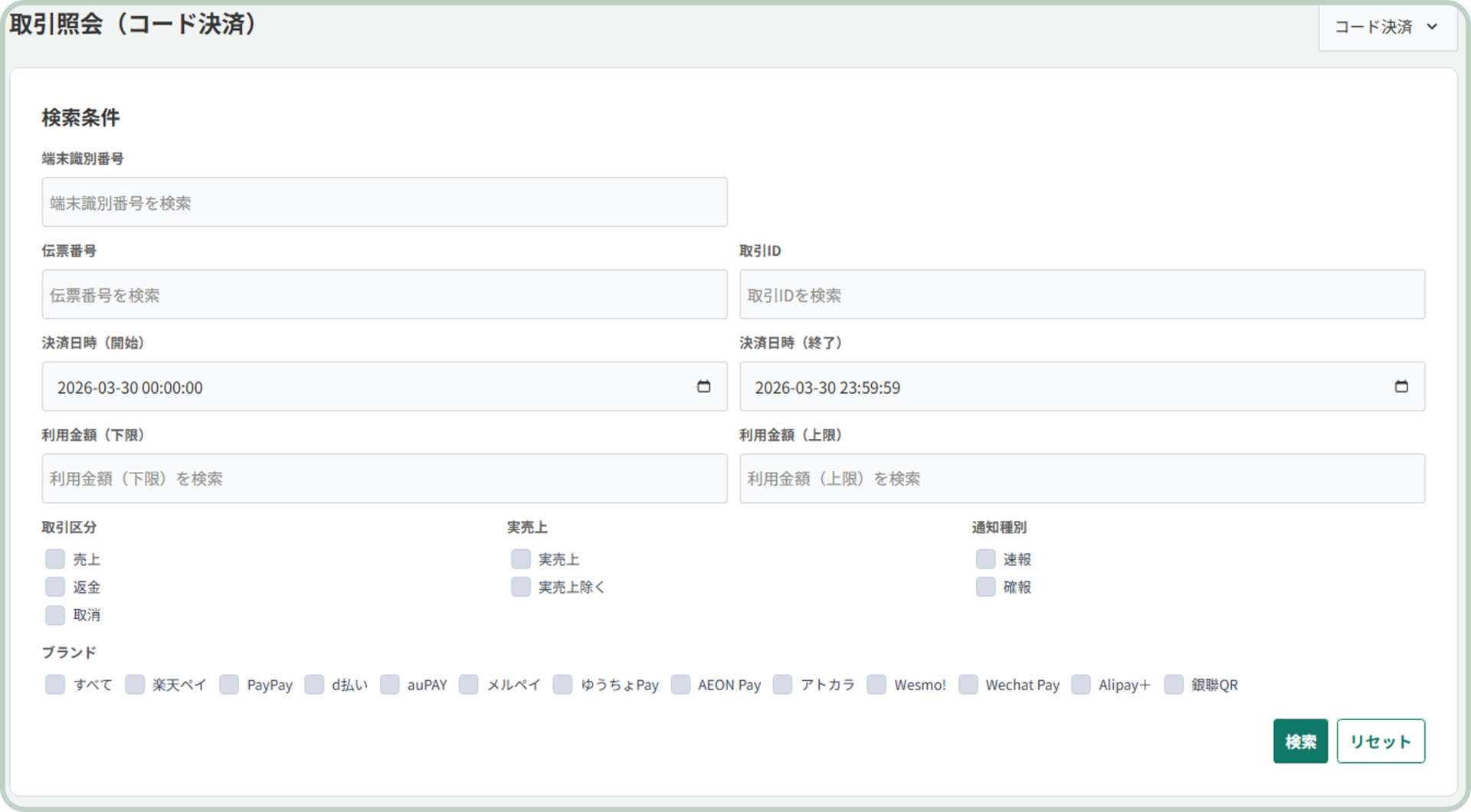
Task: Open calendar picker for payment start date
Action: click(x=703, y=387)
